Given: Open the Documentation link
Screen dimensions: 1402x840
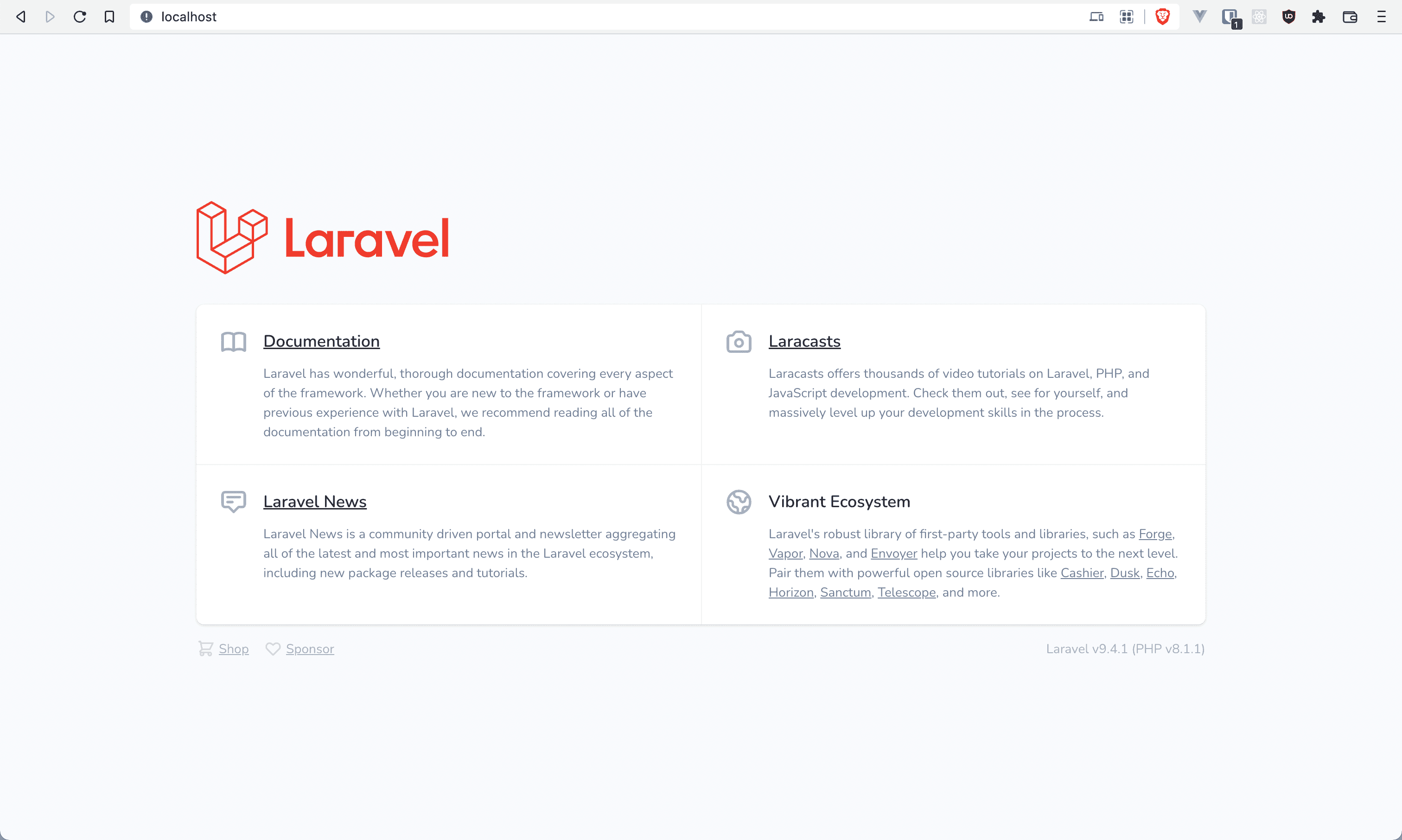Looking at the screenshot, I should [321, 341].
